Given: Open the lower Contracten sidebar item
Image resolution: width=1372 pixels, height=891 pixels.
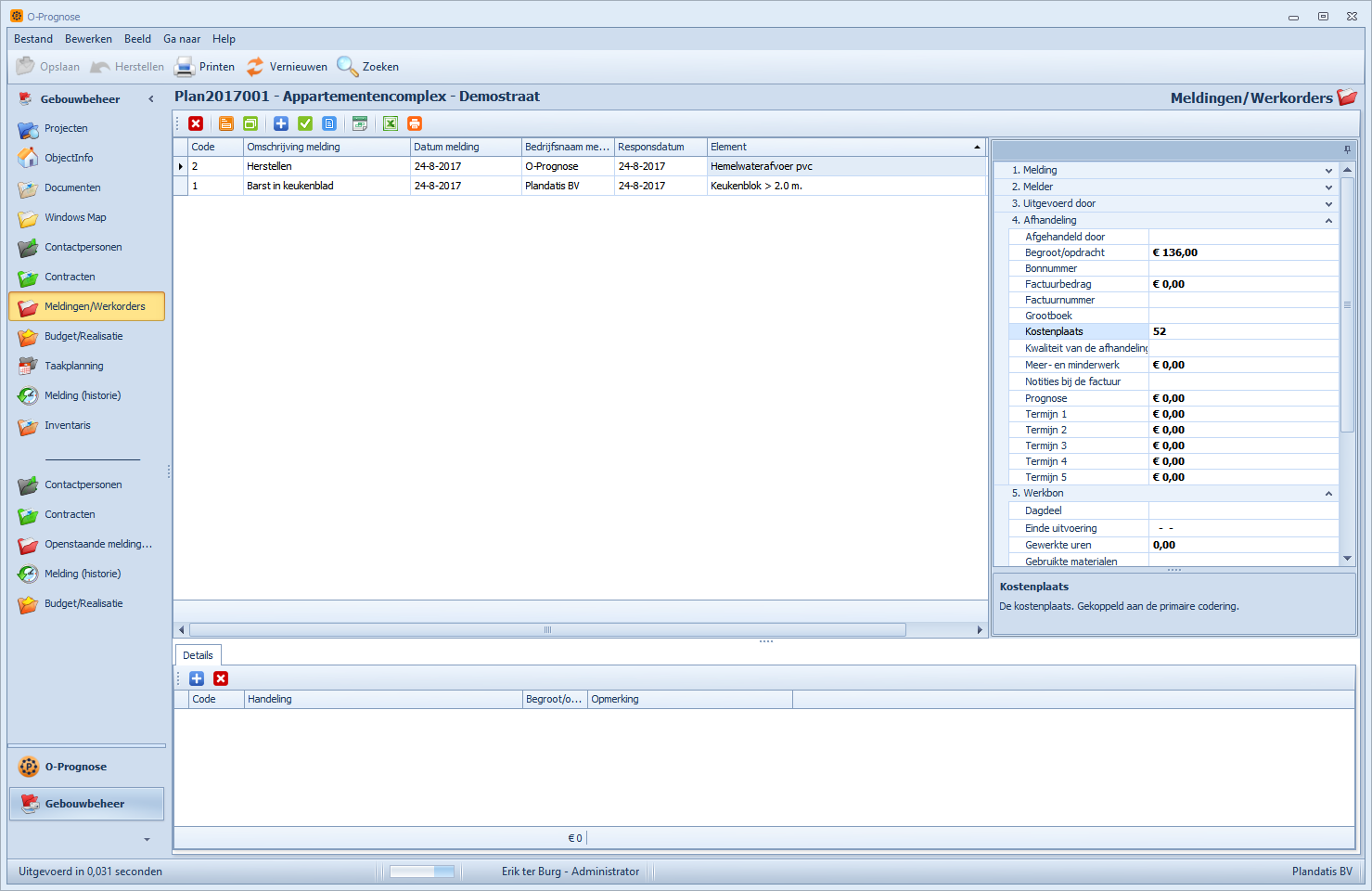Looking at the screenshot, I should [86, 514].
